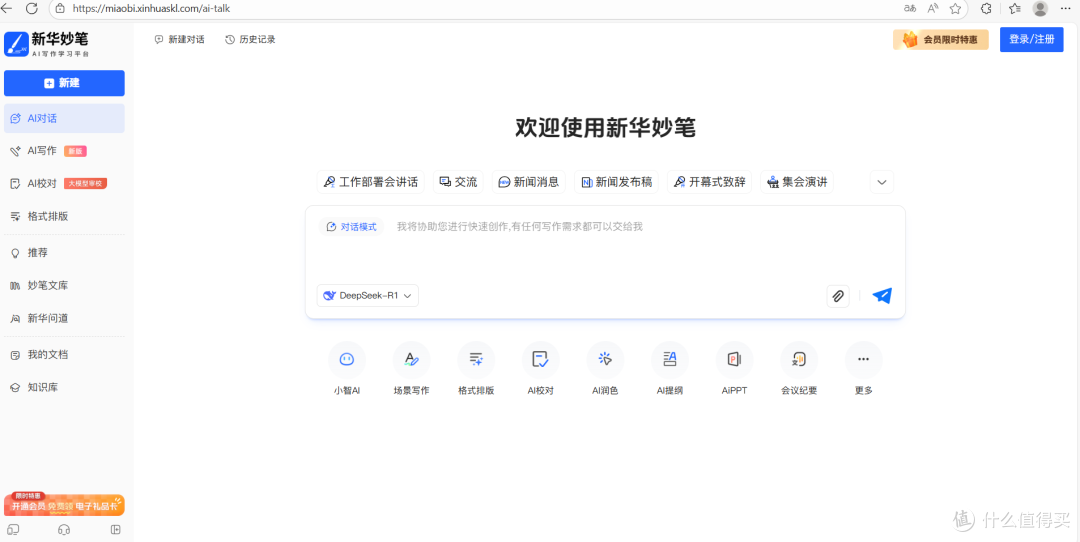
Task: Open 历史记录 from the top bar
Action: pos(250,39)
